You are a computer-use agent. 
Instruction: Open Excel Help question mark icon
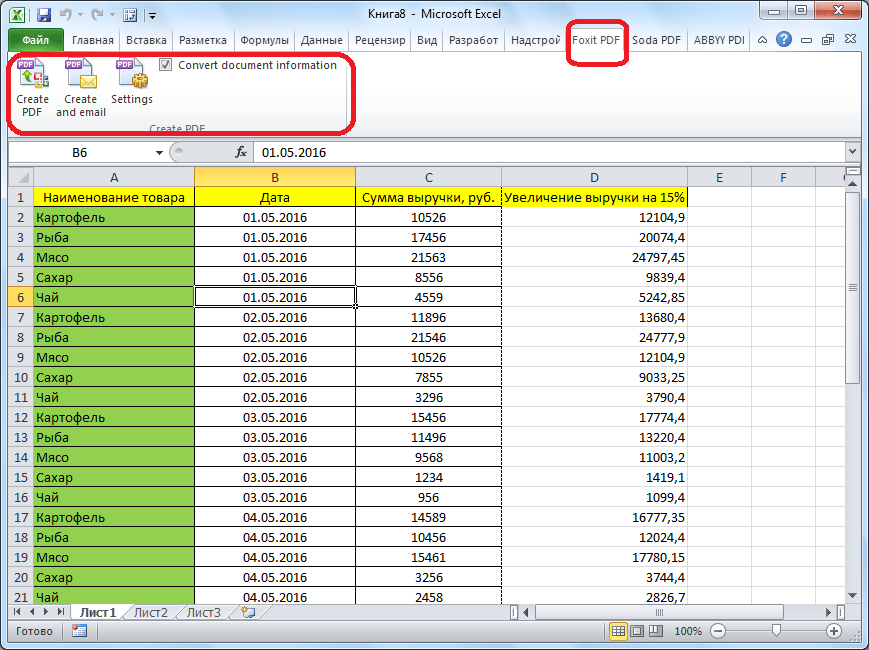tap(784, 40)
